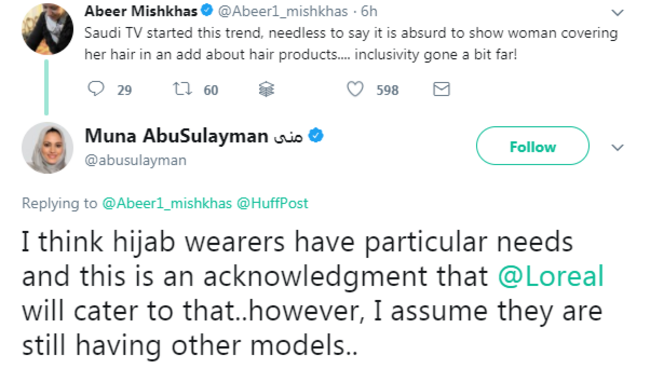The height and width of the screenshot is (369, 650).
Task: Click Abeer Mishkhas verified badge
Action: pyautogui.click(x=207, y=10)
